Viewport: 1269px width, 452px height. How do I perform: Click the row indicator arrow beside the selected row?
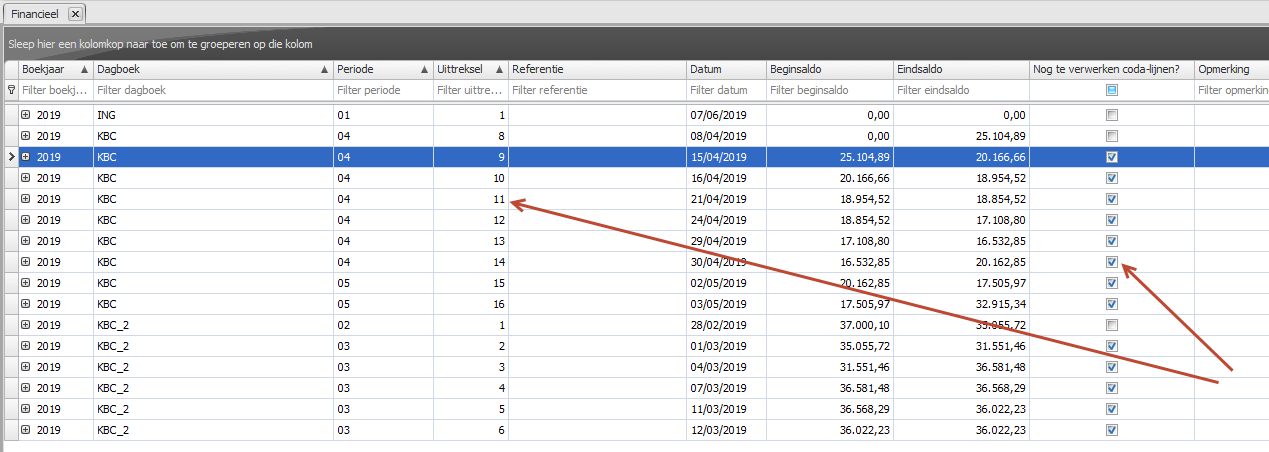click(x=11, y=157)
